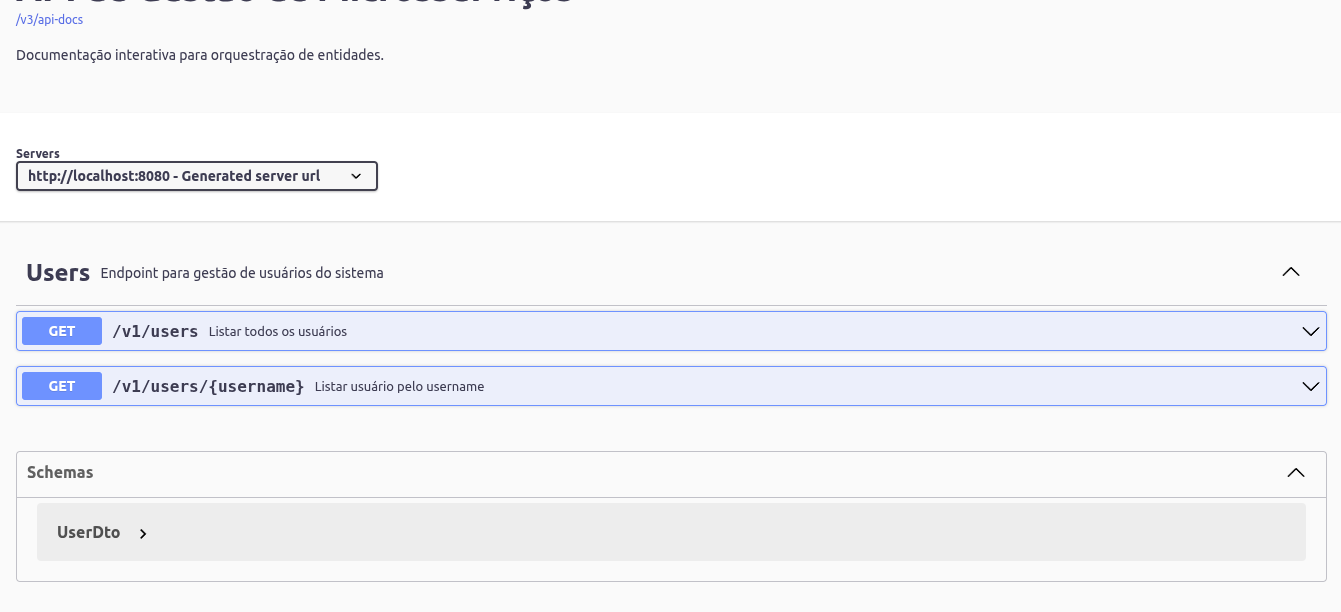This screenshot has width=1341, height=612.
Task: Click the GET badge on /v1/users/{username} endpoint
Action: point(61,386)
